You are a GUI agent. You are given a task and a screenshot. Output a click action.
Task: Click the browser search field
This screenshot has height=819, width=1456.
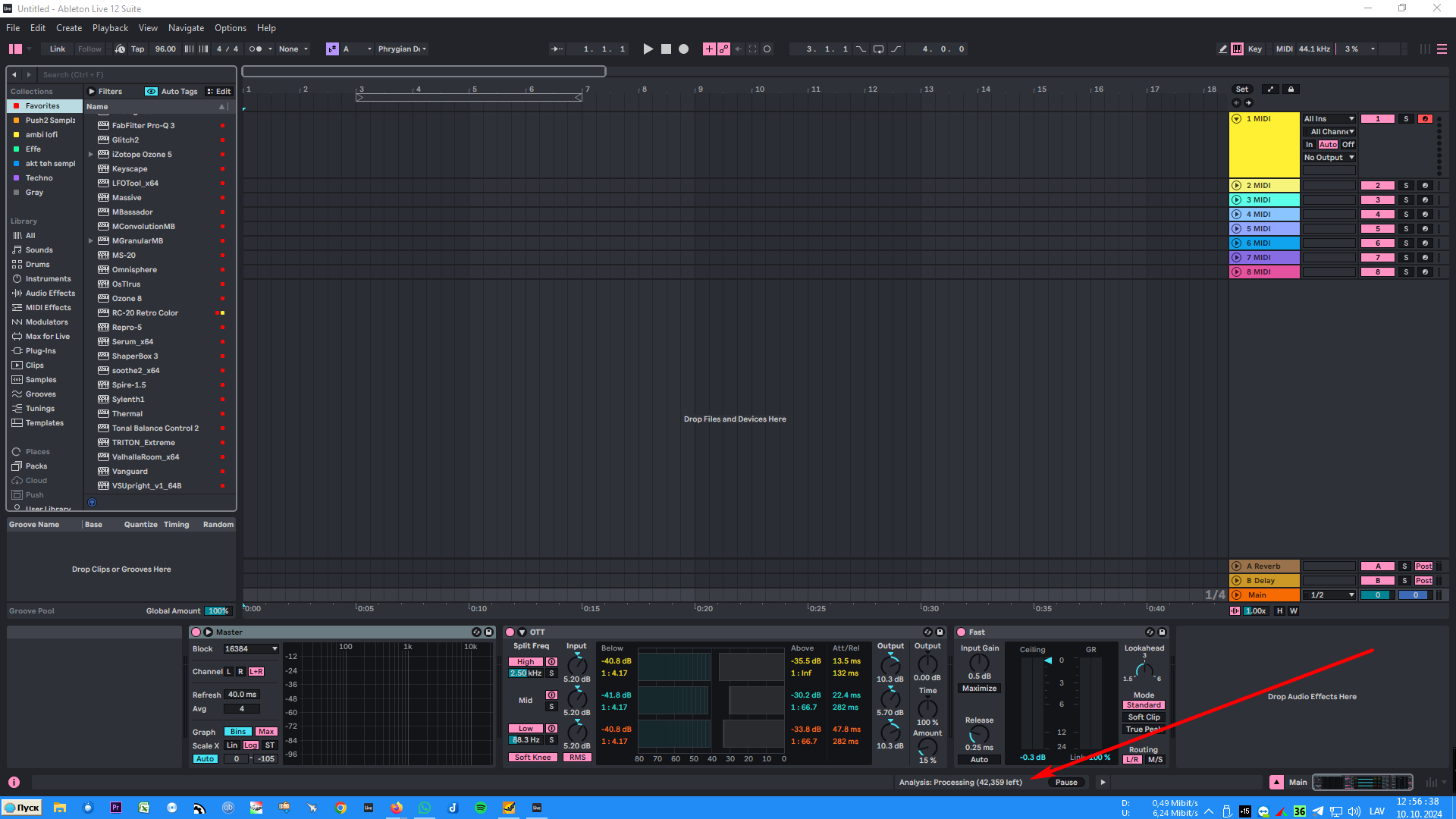click(x=136, y=74)
